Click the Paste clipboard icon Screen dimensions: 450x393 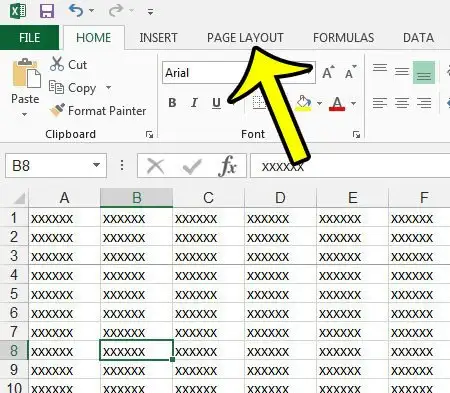(x=26, y=73)
